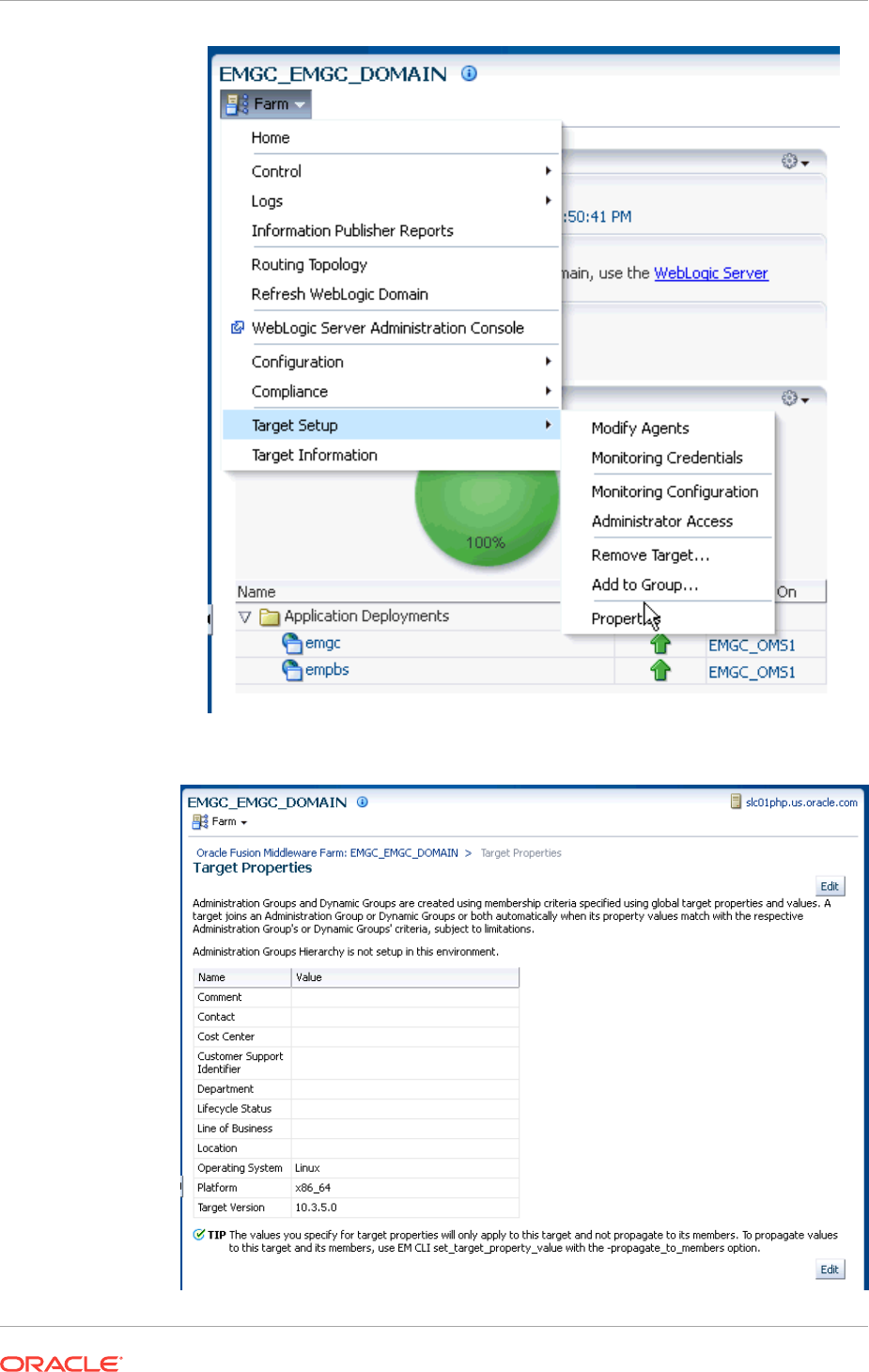Open the Farm menu in upper screenshot
This screenshot has height=1372, width=869.
[x=267, y=104]
